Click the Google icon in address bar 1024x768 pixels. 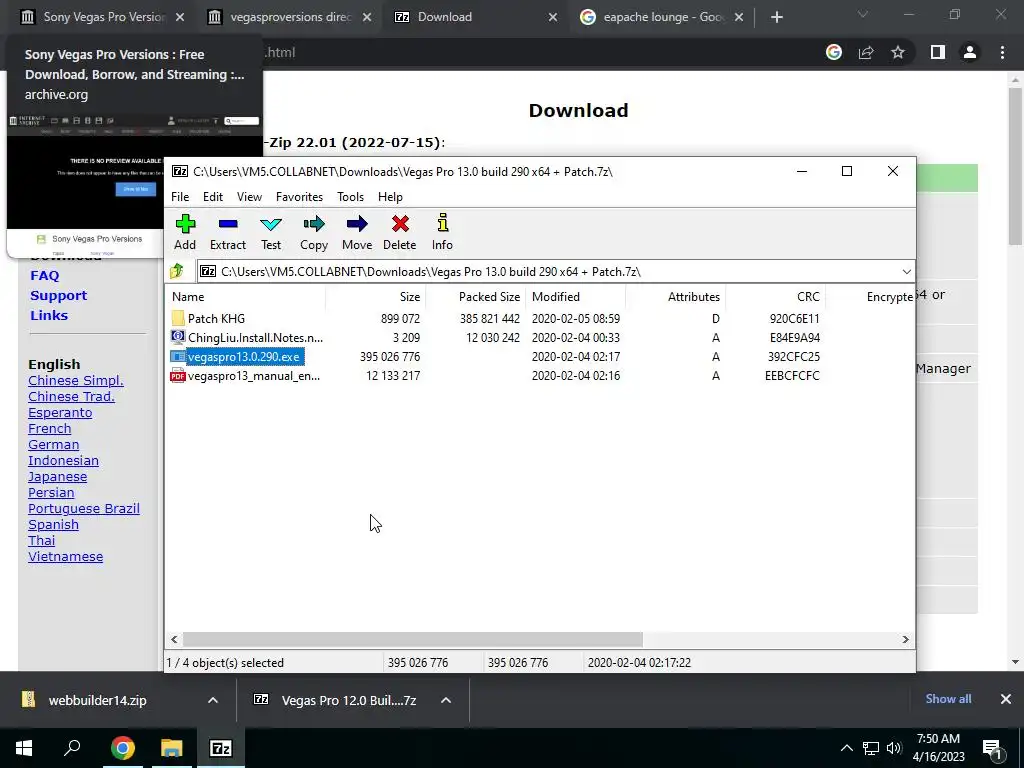[834, 52]
